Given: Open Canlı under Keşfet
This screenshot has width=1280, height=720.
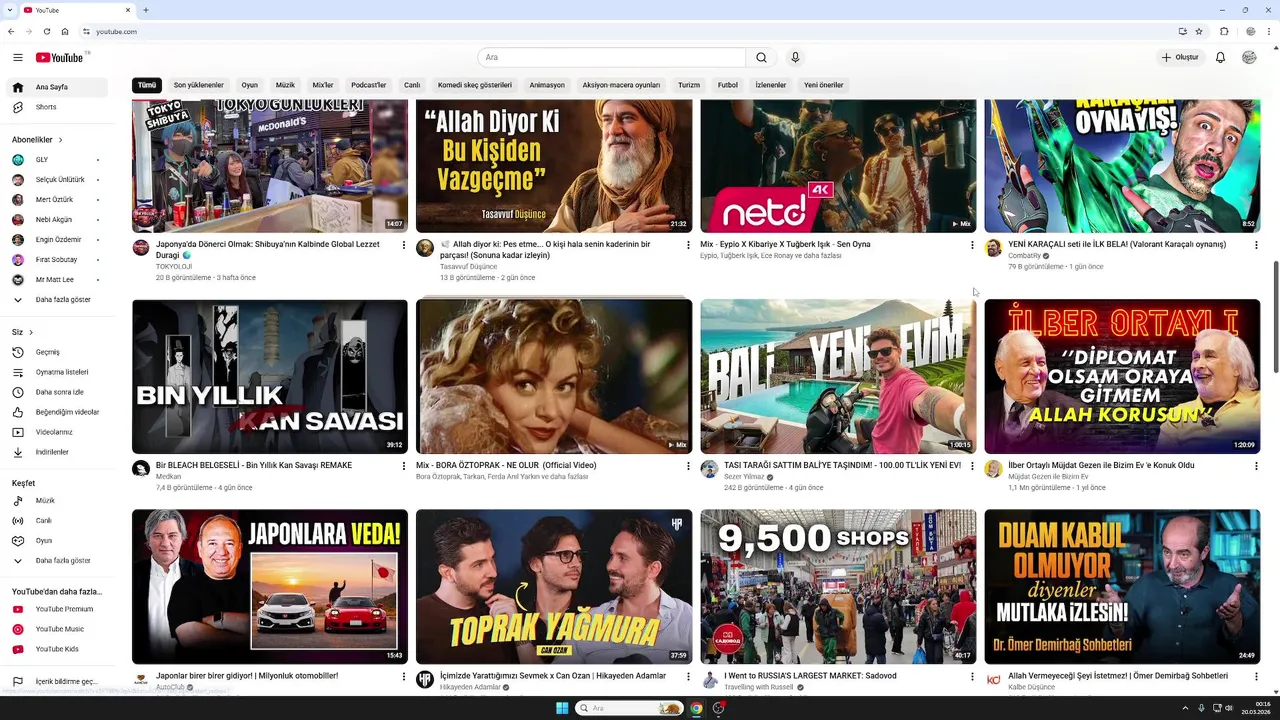Looking at the screenshot, I should pos(57,520).
